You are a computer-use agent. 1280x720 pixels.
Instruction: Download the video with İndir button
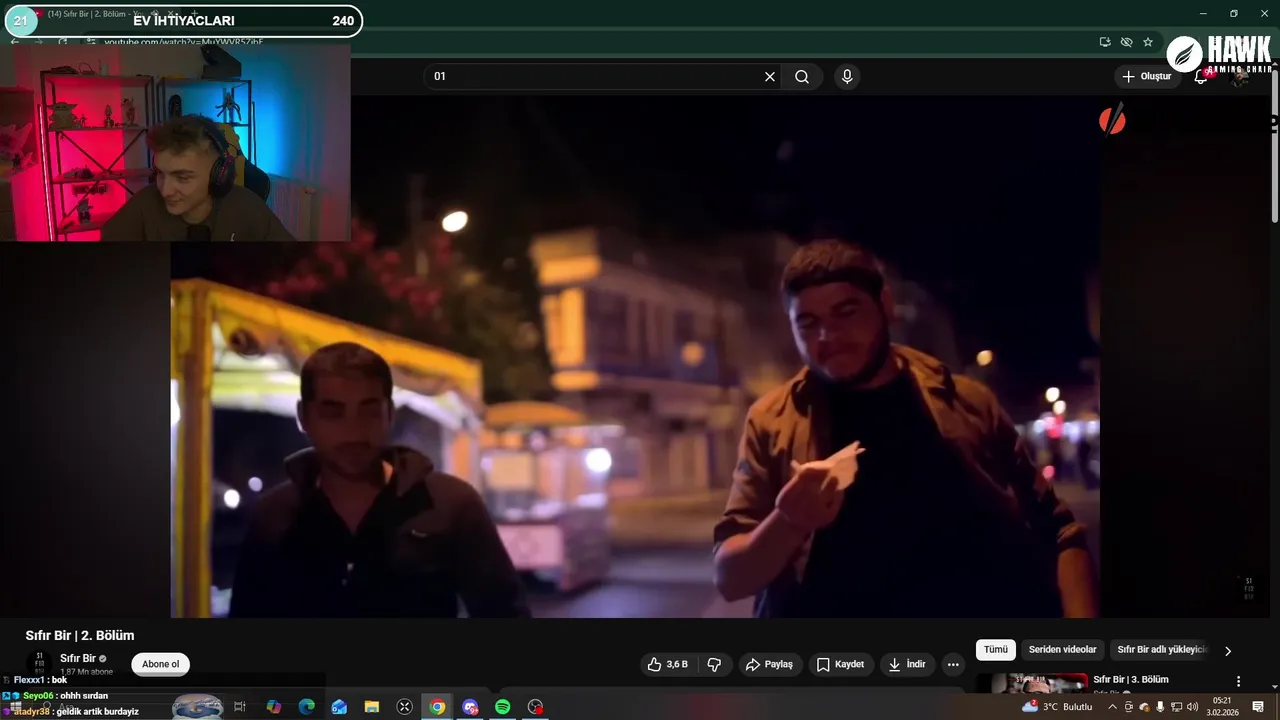[908, 664]
